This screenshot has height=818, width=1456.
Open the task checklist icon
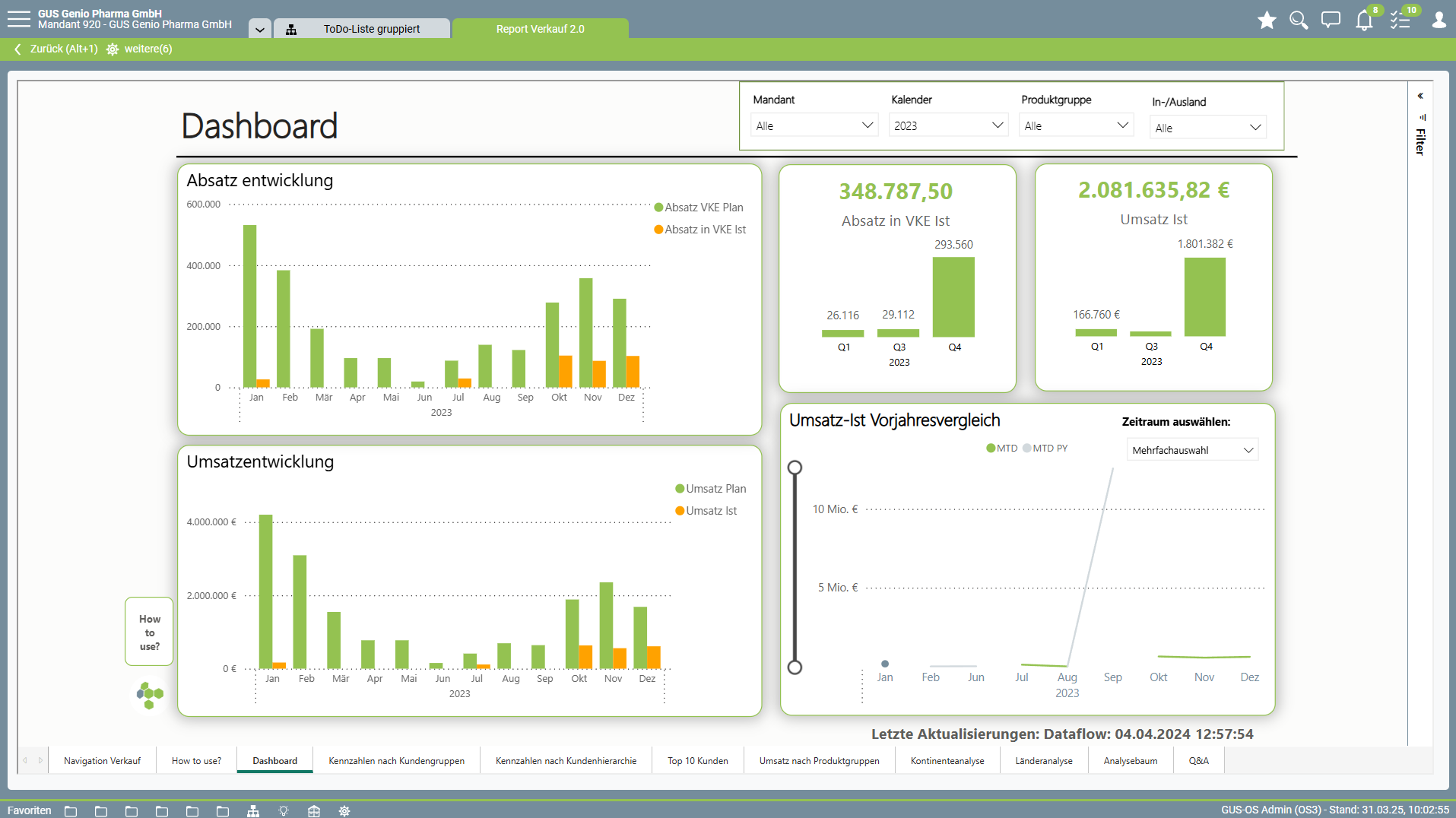(1400, 21)
